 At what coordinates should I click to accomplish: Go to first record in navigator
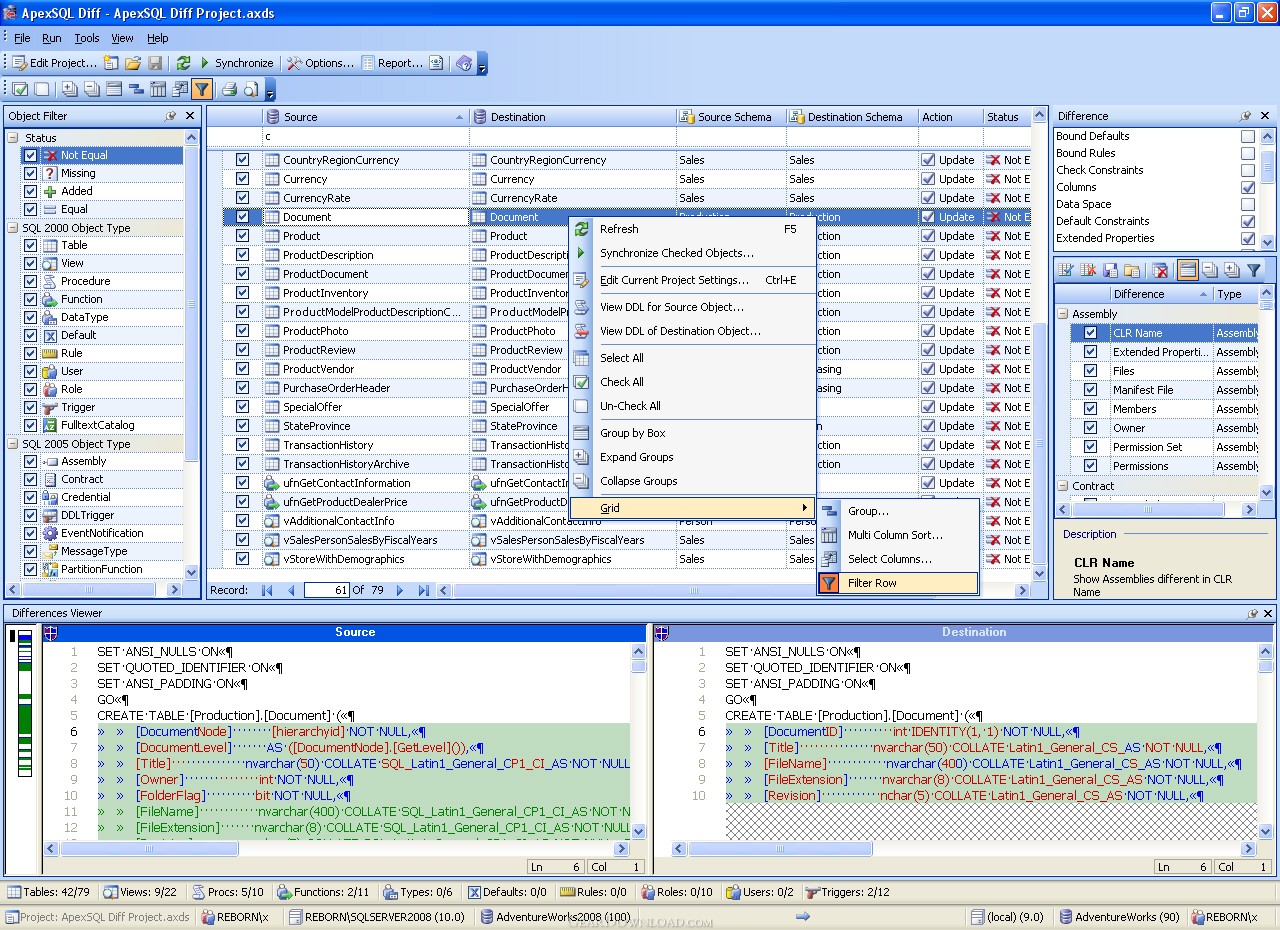(267, 591)
